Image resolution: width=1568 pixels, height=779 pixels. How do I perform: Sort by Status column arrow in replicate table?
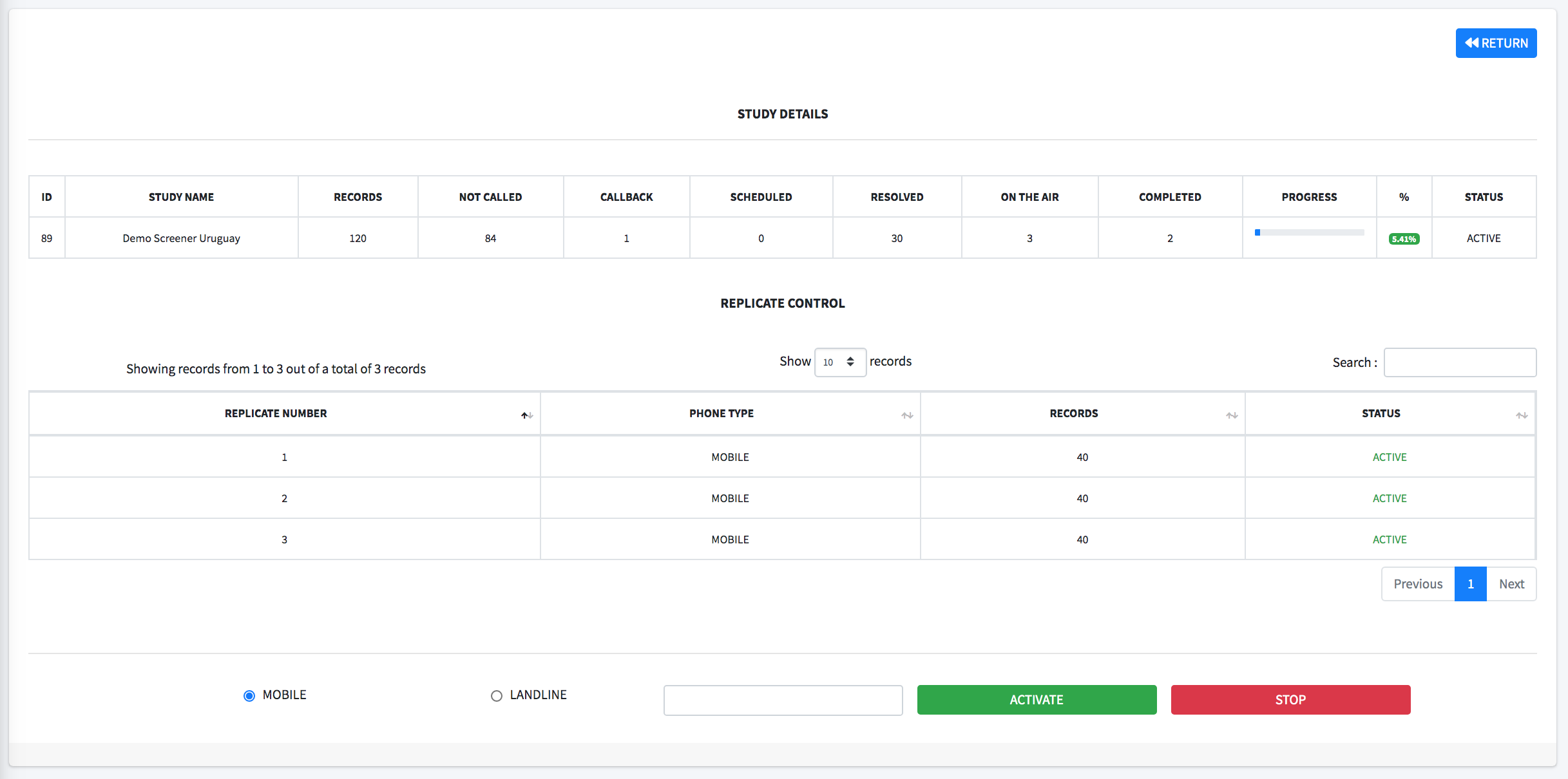click(x=1522, y=415)
